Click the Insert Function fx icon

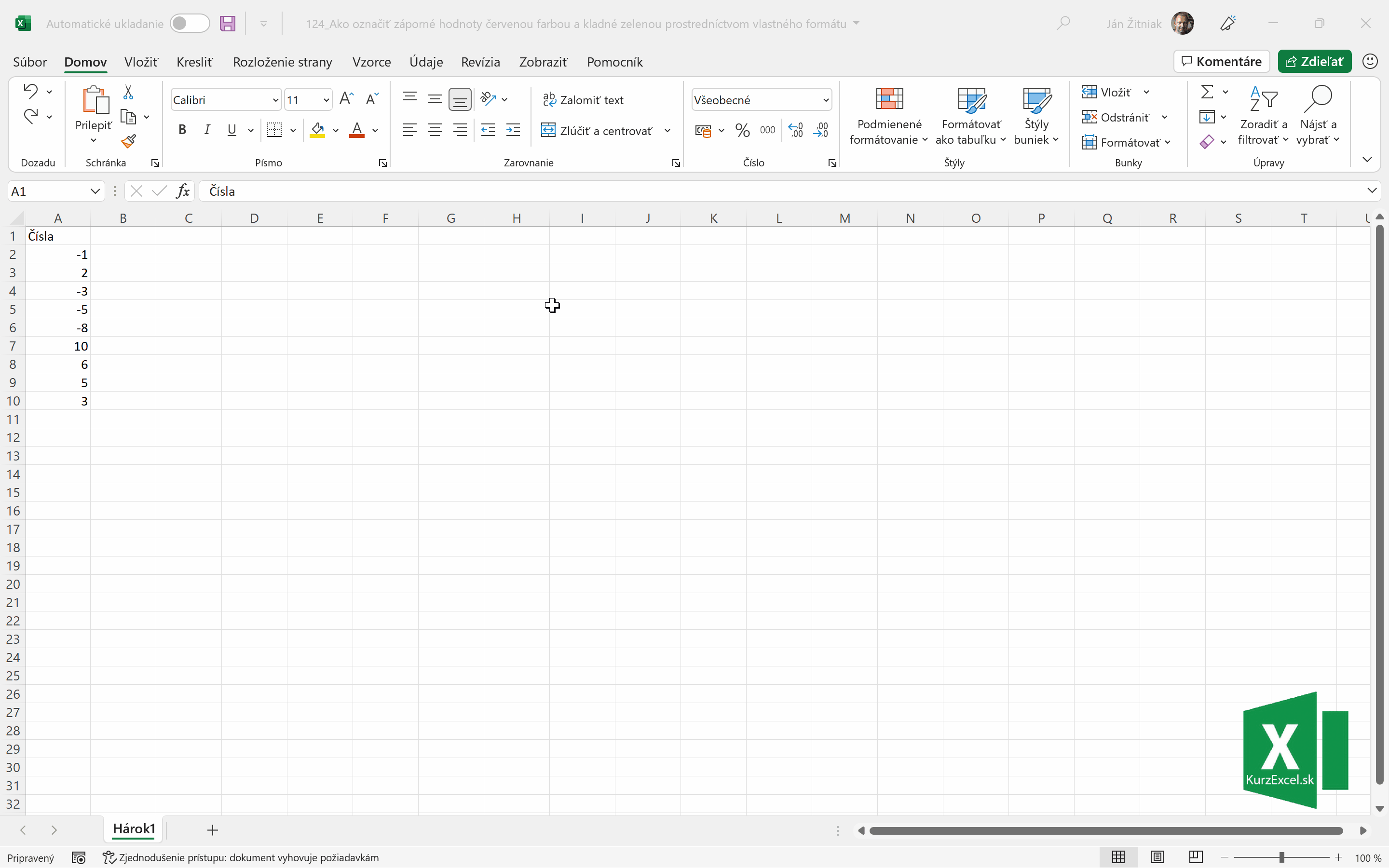[183, 190]
